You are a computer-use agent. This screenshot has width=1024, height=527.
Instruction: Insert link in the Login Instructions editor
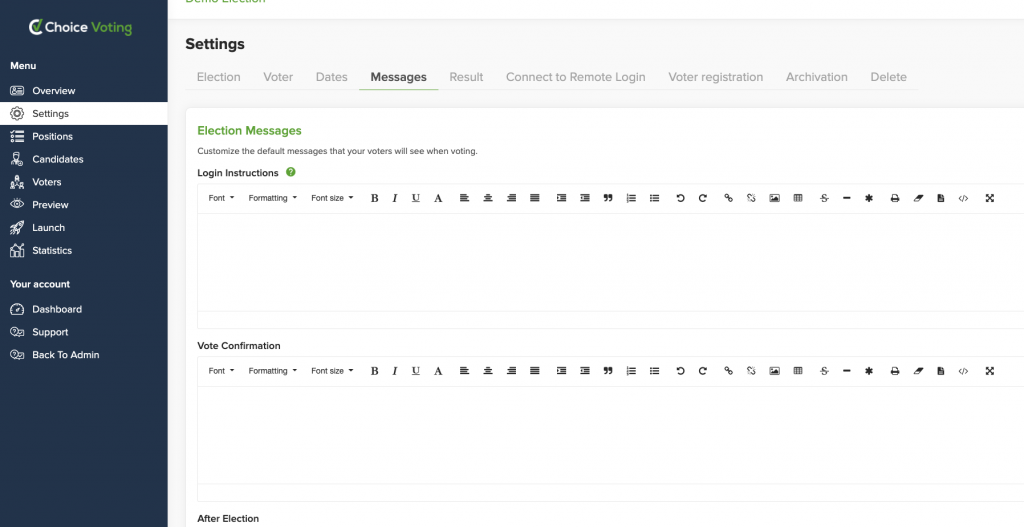tap(728, 198)
